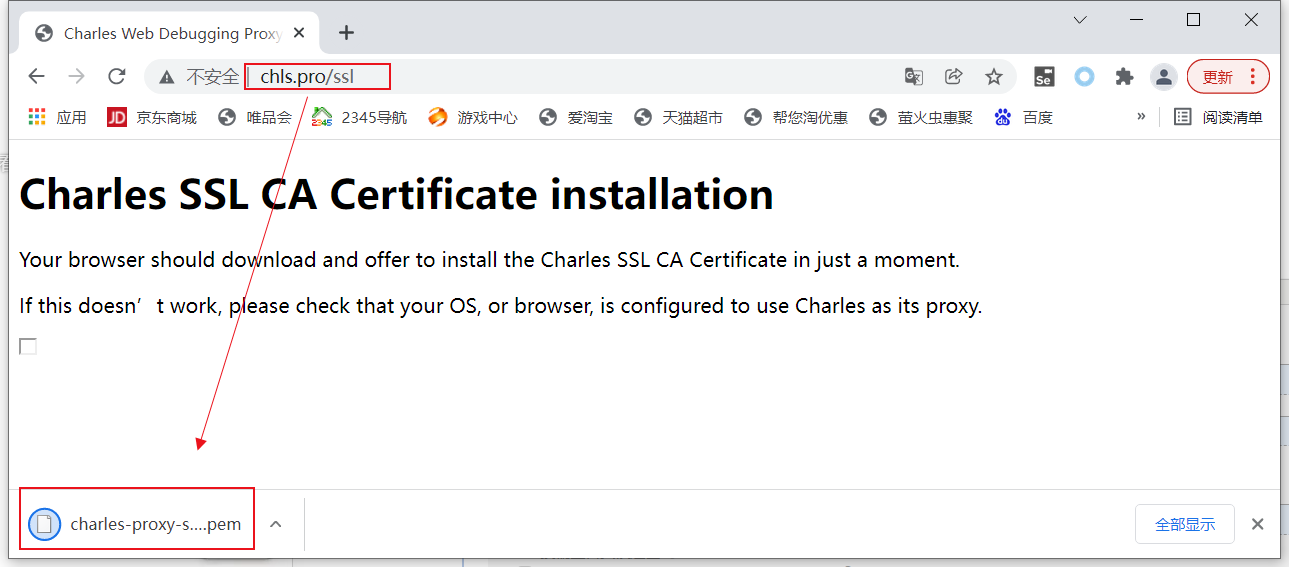Click the not-secure warning triangle icon

[167, 76]
